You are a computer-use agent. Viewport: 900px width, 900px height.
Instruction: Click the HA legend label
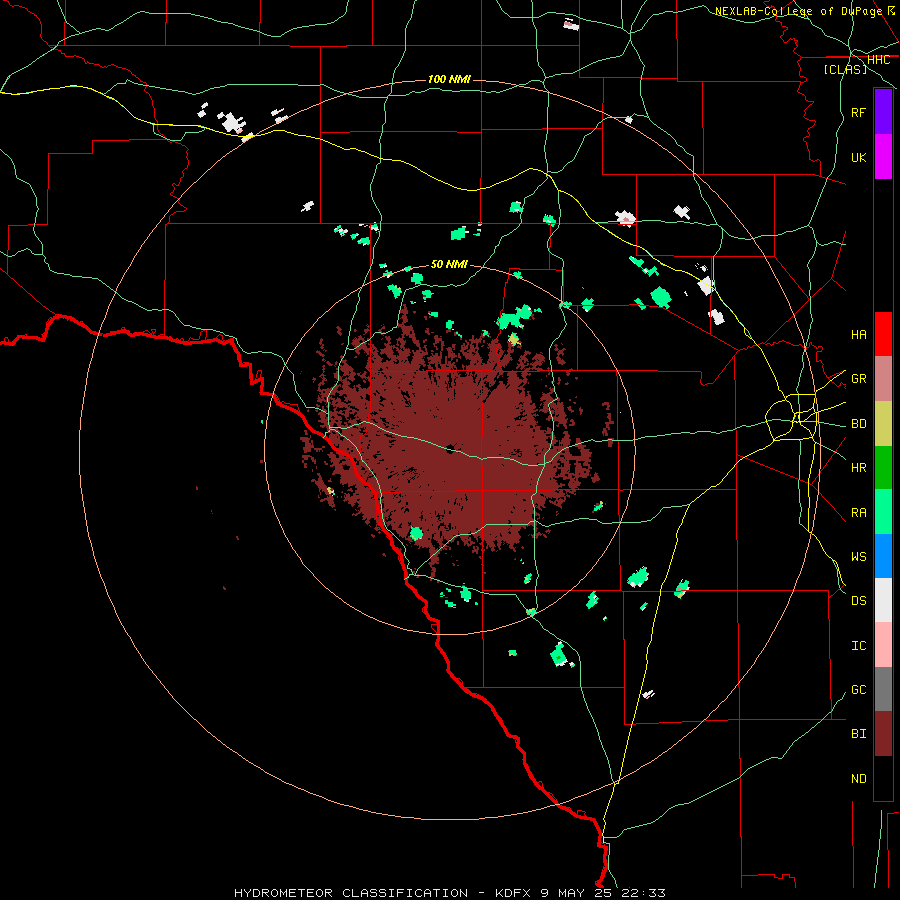(x=858, y=334)
